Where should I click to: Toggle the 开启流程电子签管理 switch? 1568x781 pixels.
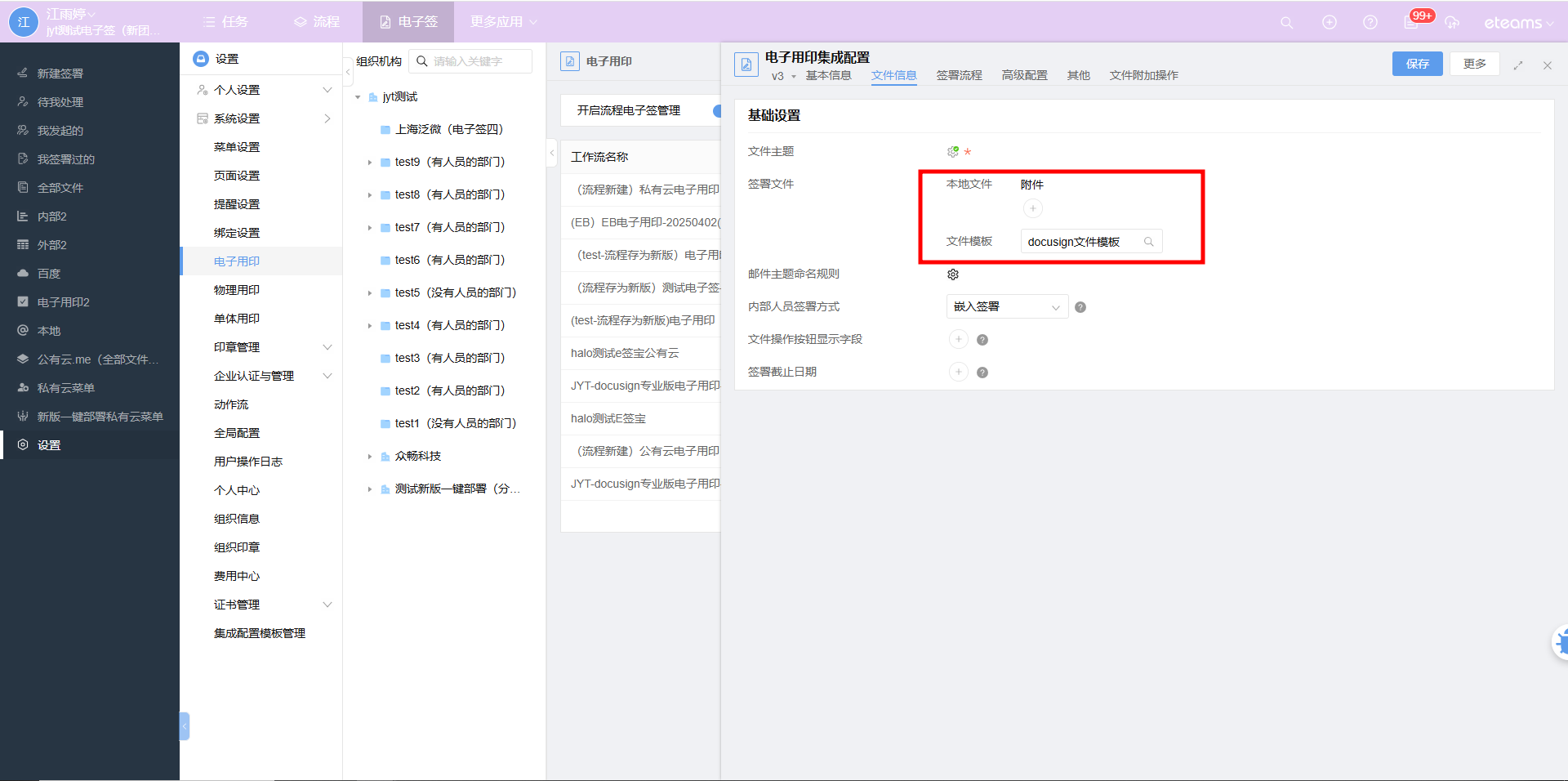click(x=716, y=110)
